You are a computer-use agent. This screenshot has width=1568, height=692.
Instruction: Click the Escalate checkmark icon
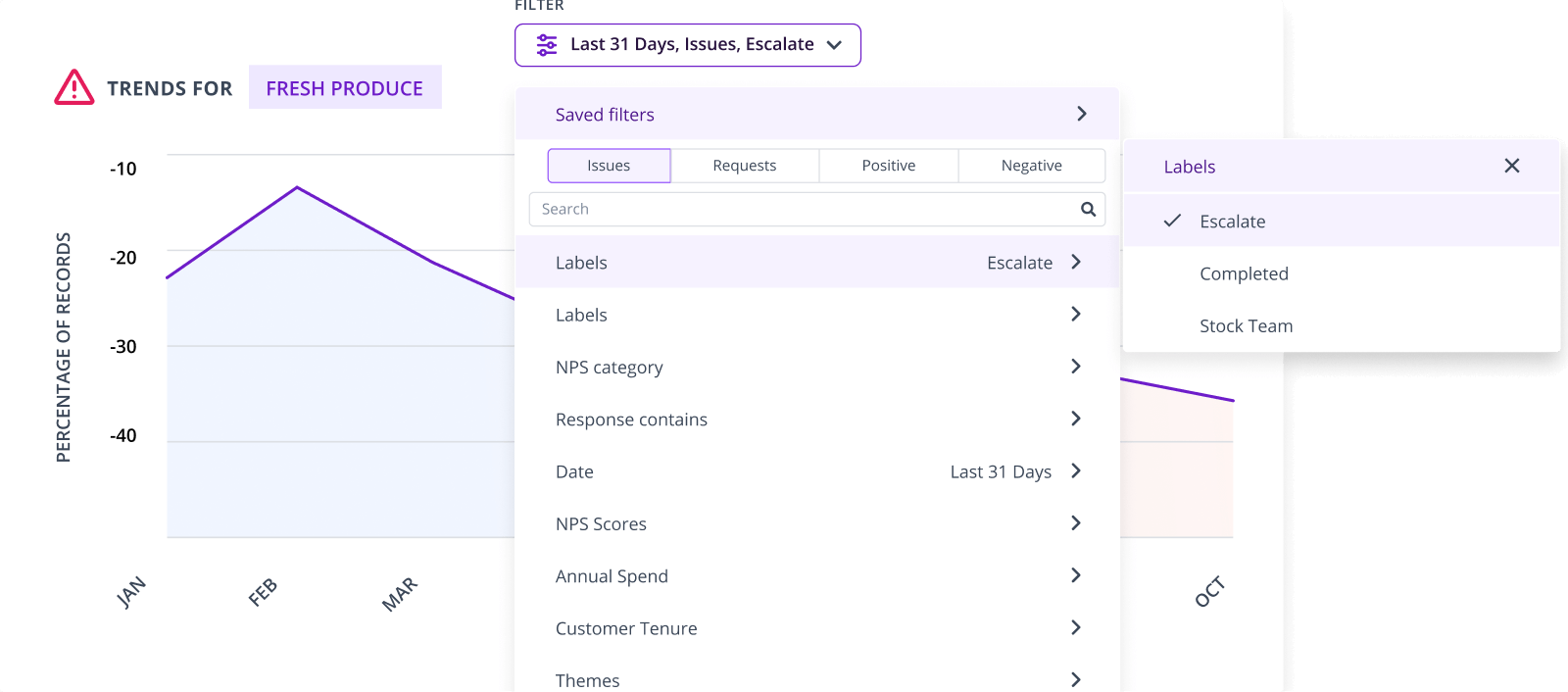(1172, 221)
